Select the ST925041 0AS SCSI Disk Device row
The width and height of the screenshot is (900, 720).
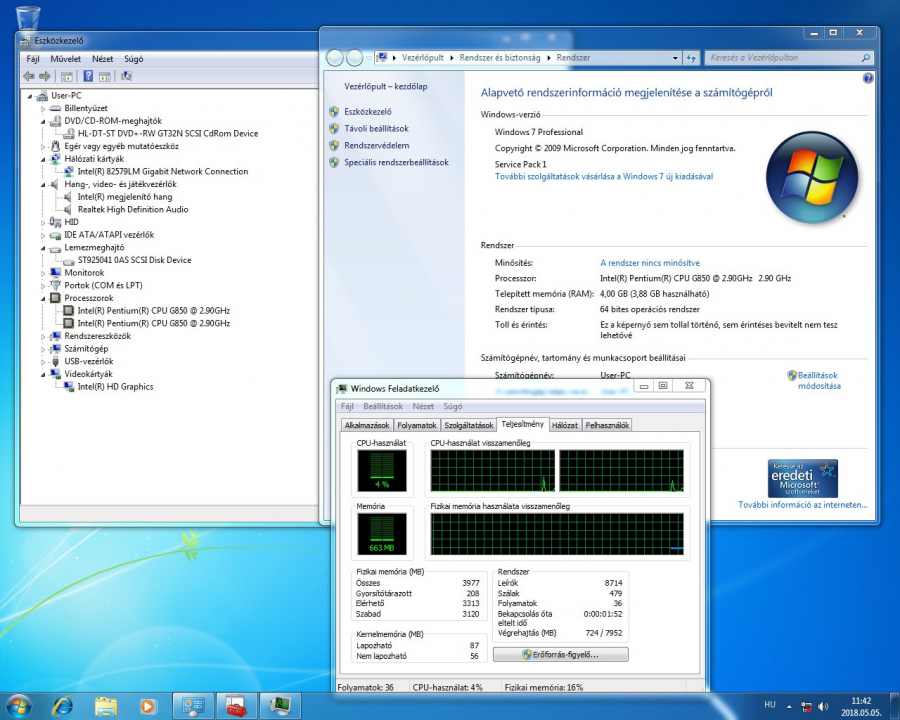(x=134, y=260)
